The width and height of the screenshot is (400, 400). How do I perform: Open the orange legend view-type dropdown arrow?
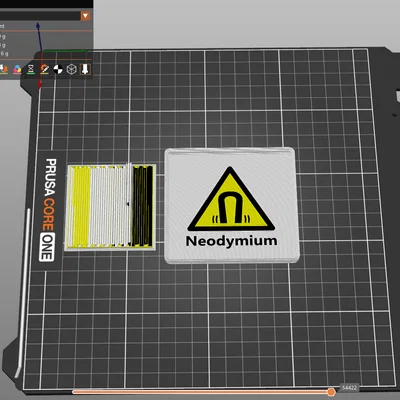[x=86, y=16]
